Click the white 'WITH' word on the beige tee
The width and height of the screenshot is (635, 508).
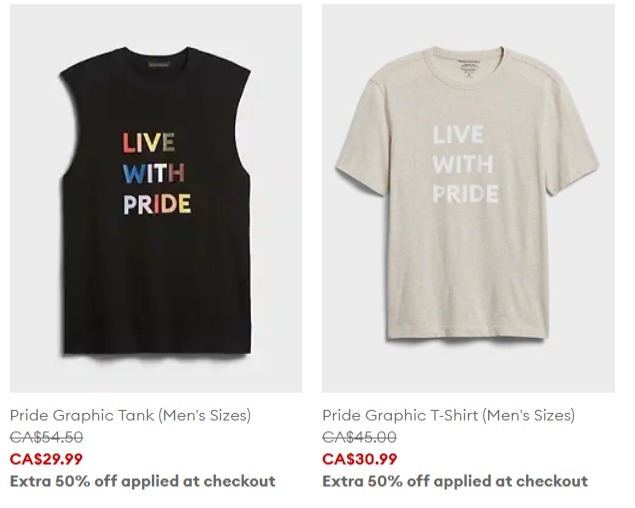pos(463,164)
